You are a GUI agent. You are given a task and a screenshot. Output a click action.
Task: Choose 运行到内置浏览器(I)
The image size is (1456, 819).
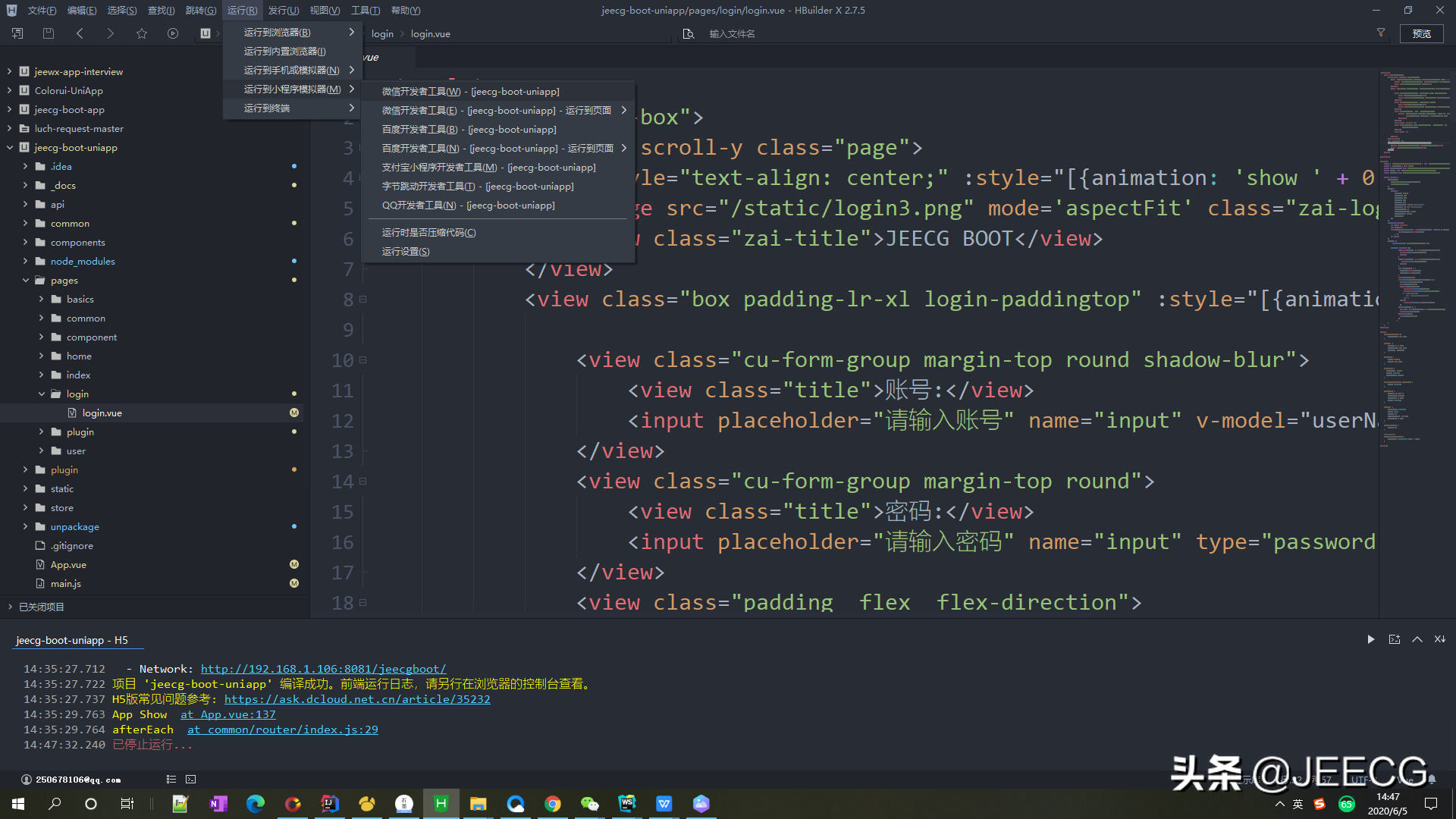[293, 52]
